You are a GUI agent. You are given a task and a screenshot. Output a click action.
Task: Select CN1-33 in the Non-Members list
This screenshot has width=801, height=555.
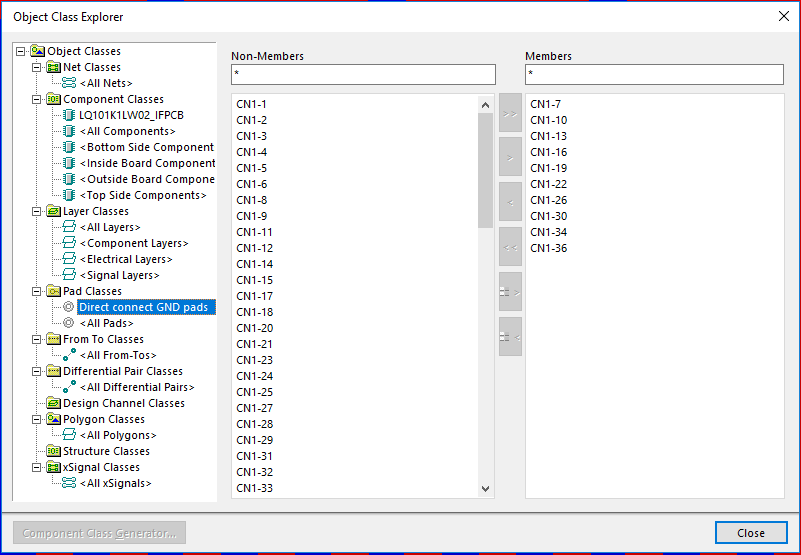pos(254,488)
